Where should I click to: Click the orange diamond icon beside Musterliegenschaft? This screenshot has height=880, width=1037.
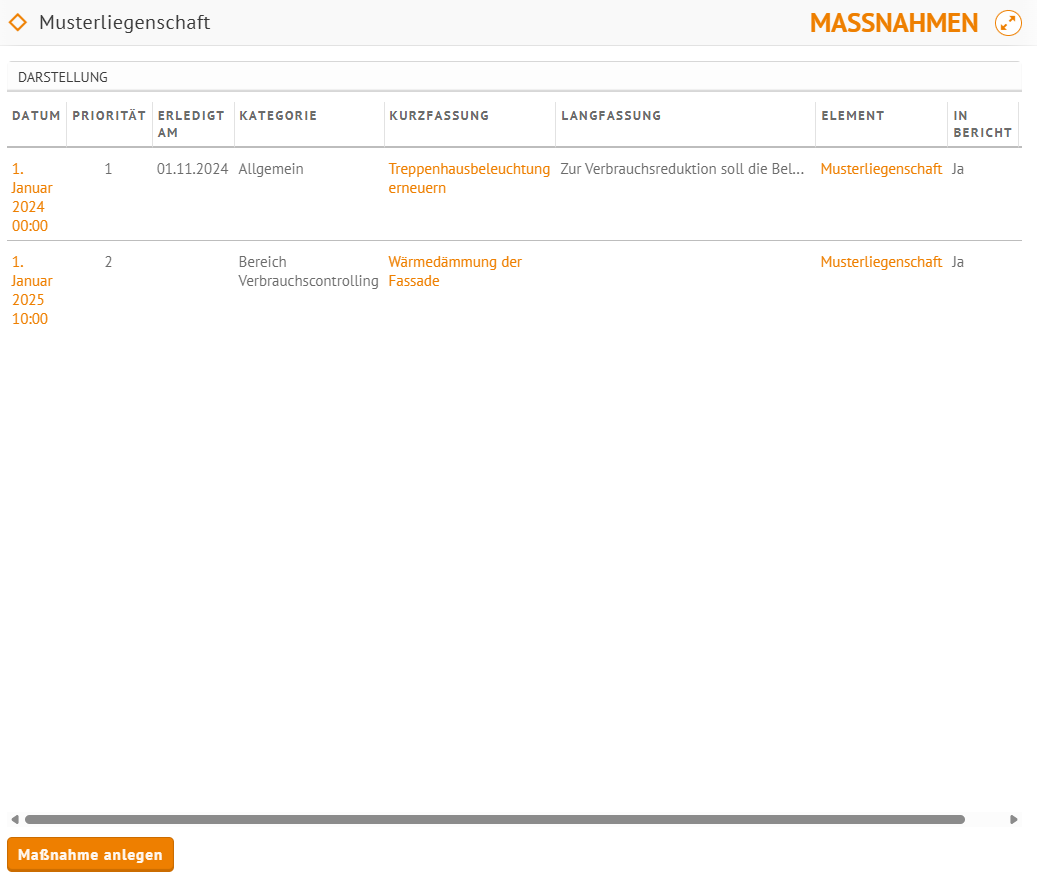click(x=18, y=22)
